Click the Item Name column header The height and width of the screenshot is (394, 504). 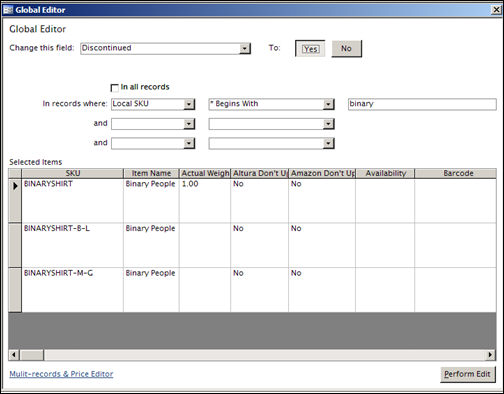click(151, 173)
